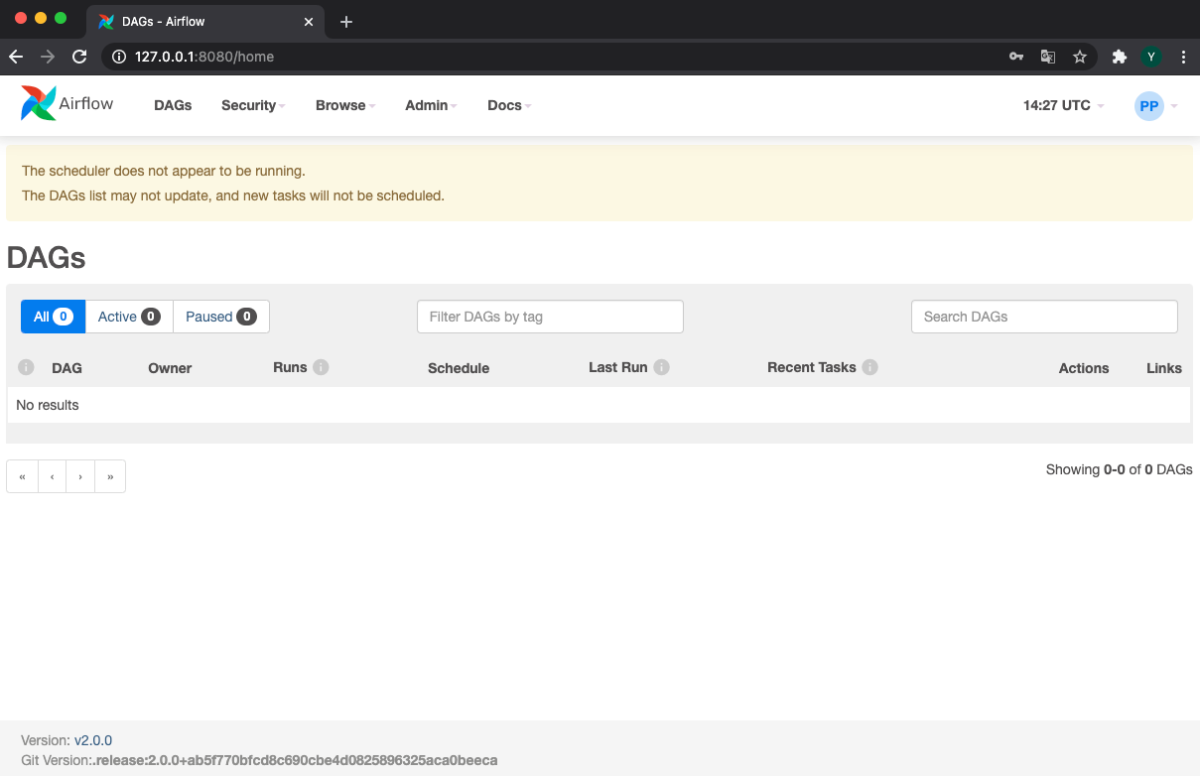
Task: Click the Schedule column header
Action: pyautogui.click(x=458, y=368)
